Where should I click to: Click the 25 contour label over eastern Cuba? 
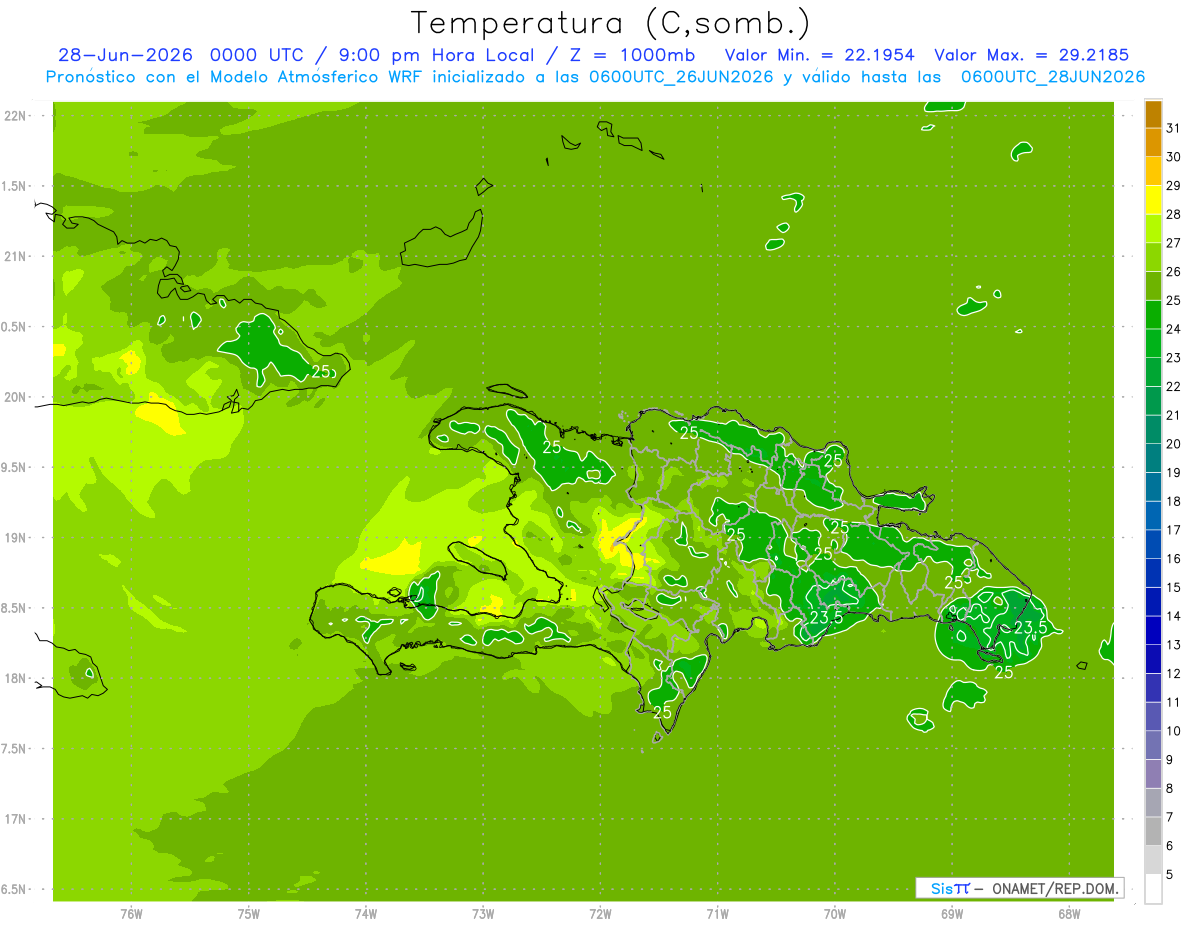(x=321, y=371)
